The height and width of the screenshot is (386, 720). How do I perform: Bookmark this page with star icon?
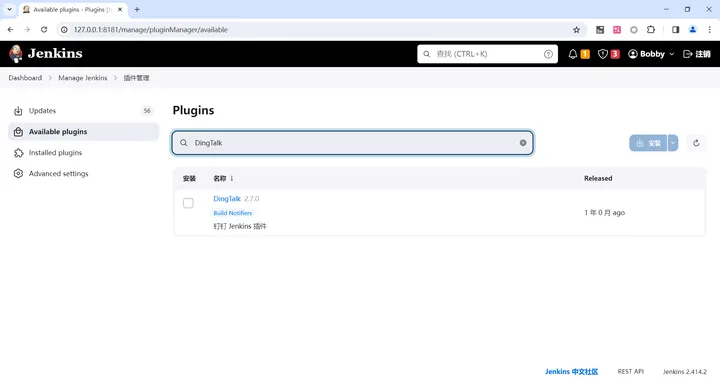[x=576, y=30]
